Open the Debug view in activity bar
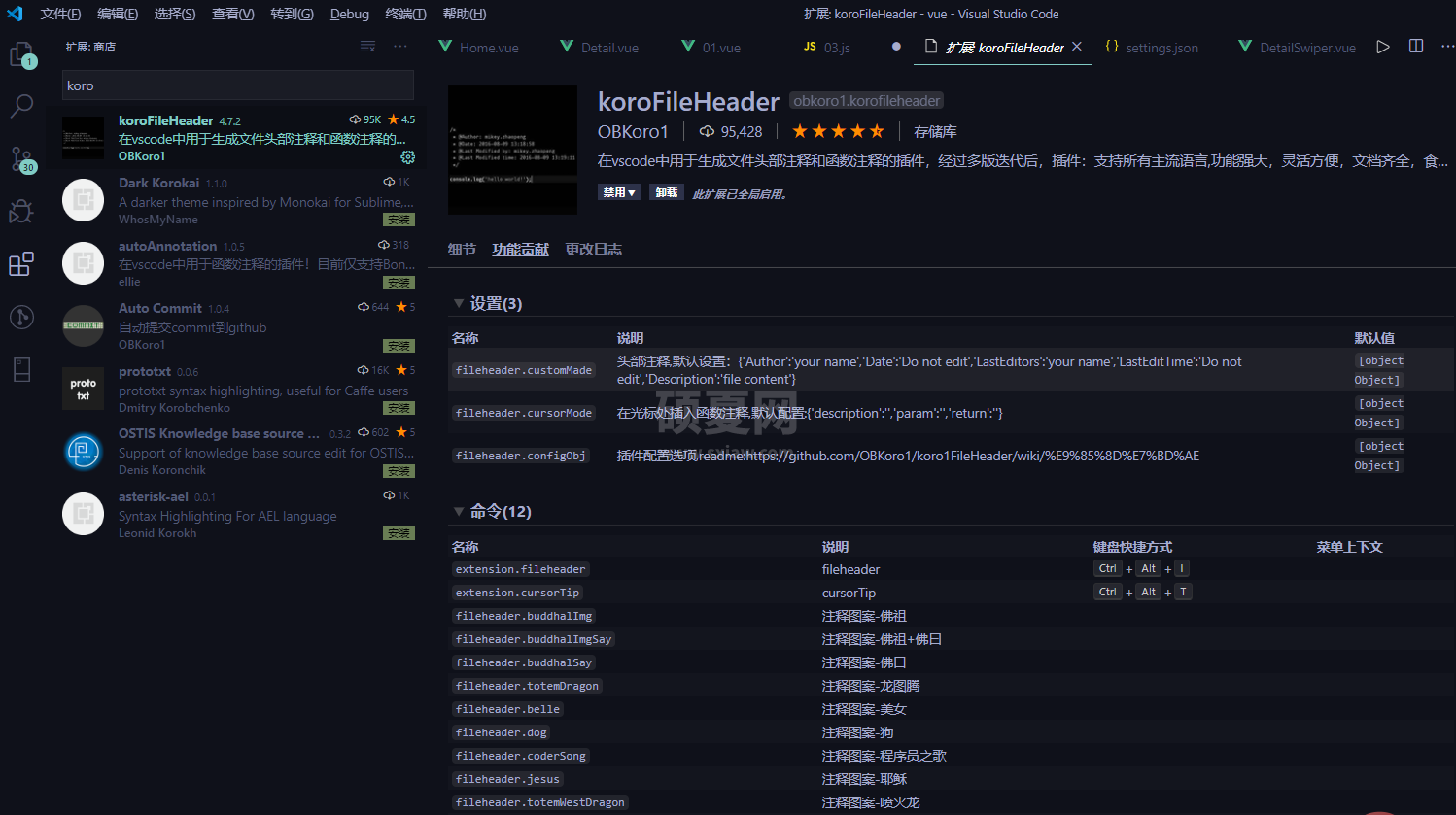The height and width of the screenshot is (815, 1456). 21,211
